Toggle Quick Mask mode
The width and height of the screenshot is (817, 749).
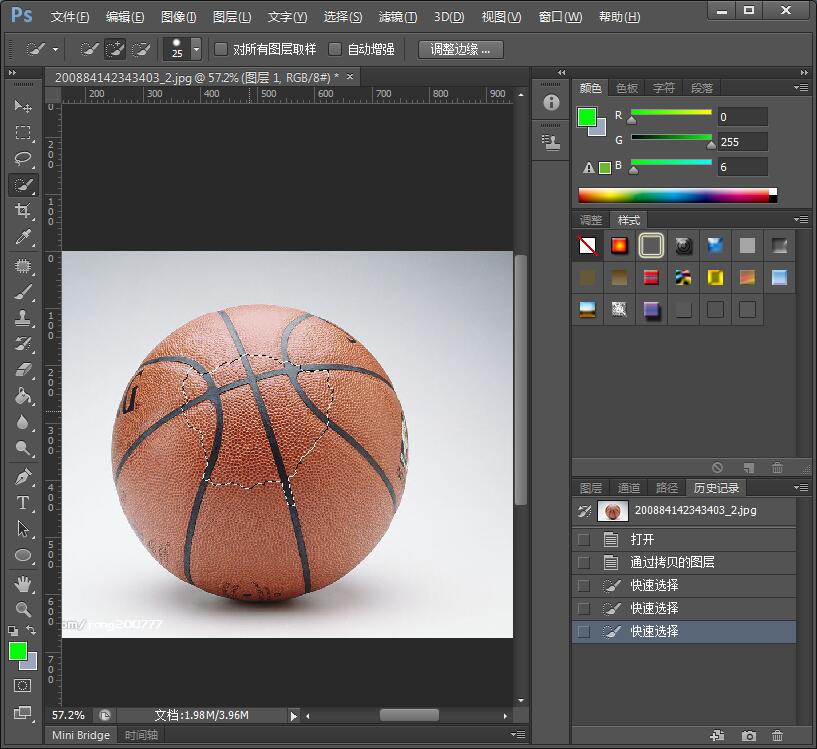[22, 685]
